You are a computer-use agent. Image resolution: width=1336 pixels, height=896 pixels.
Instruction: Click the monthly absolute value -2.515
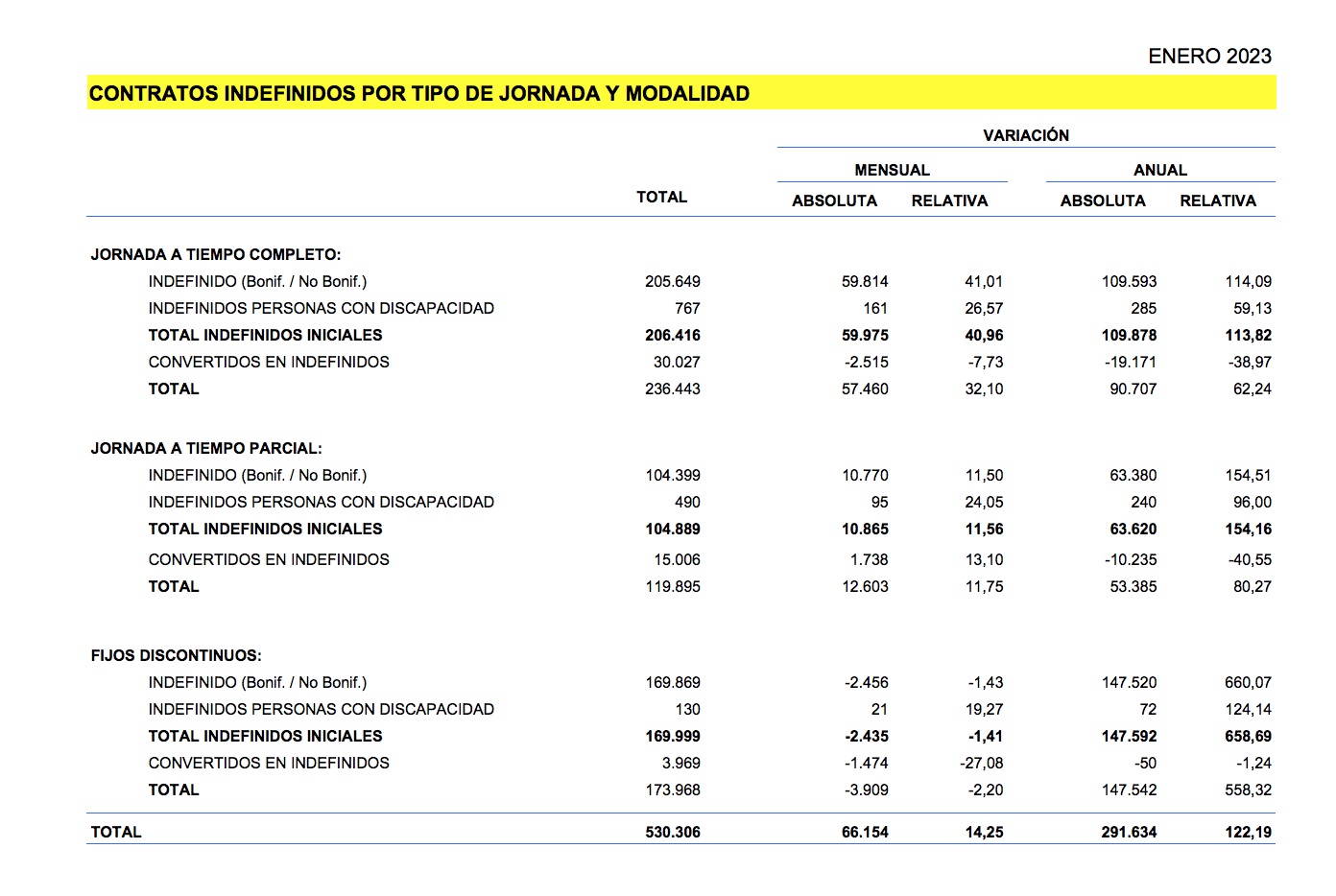click(866, 362)
